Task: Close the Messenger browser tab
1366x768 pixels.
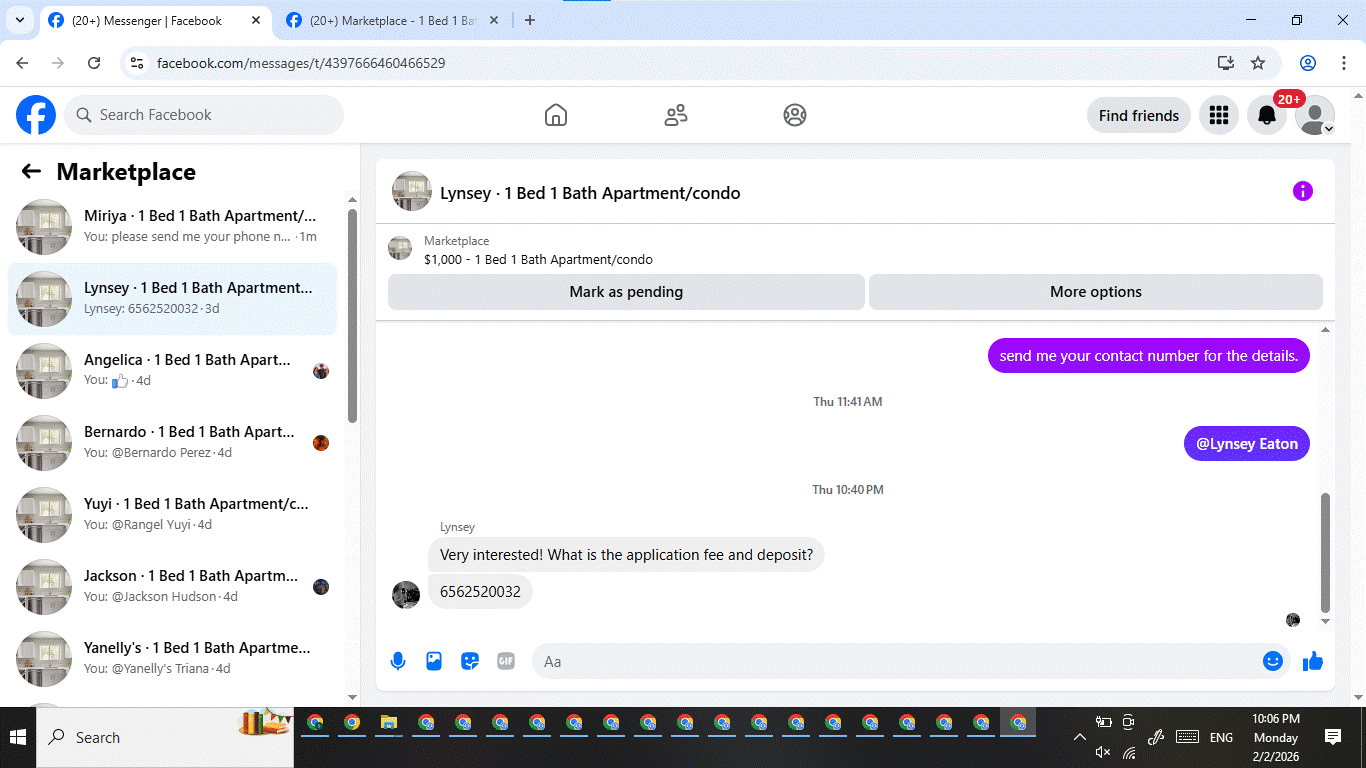Action: pyautogui.click(x=256, y=21)
